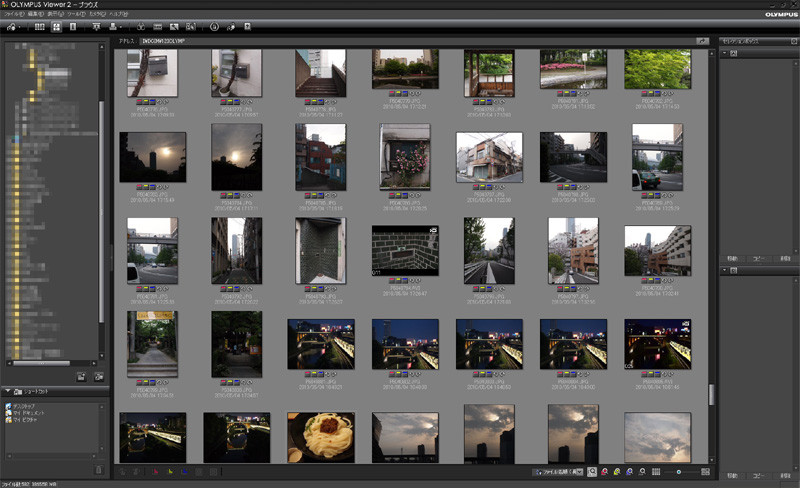Viewport: 800px width, 488px height.
Task: Click the help icon in the toolbar
Action: tap(247, 27)
